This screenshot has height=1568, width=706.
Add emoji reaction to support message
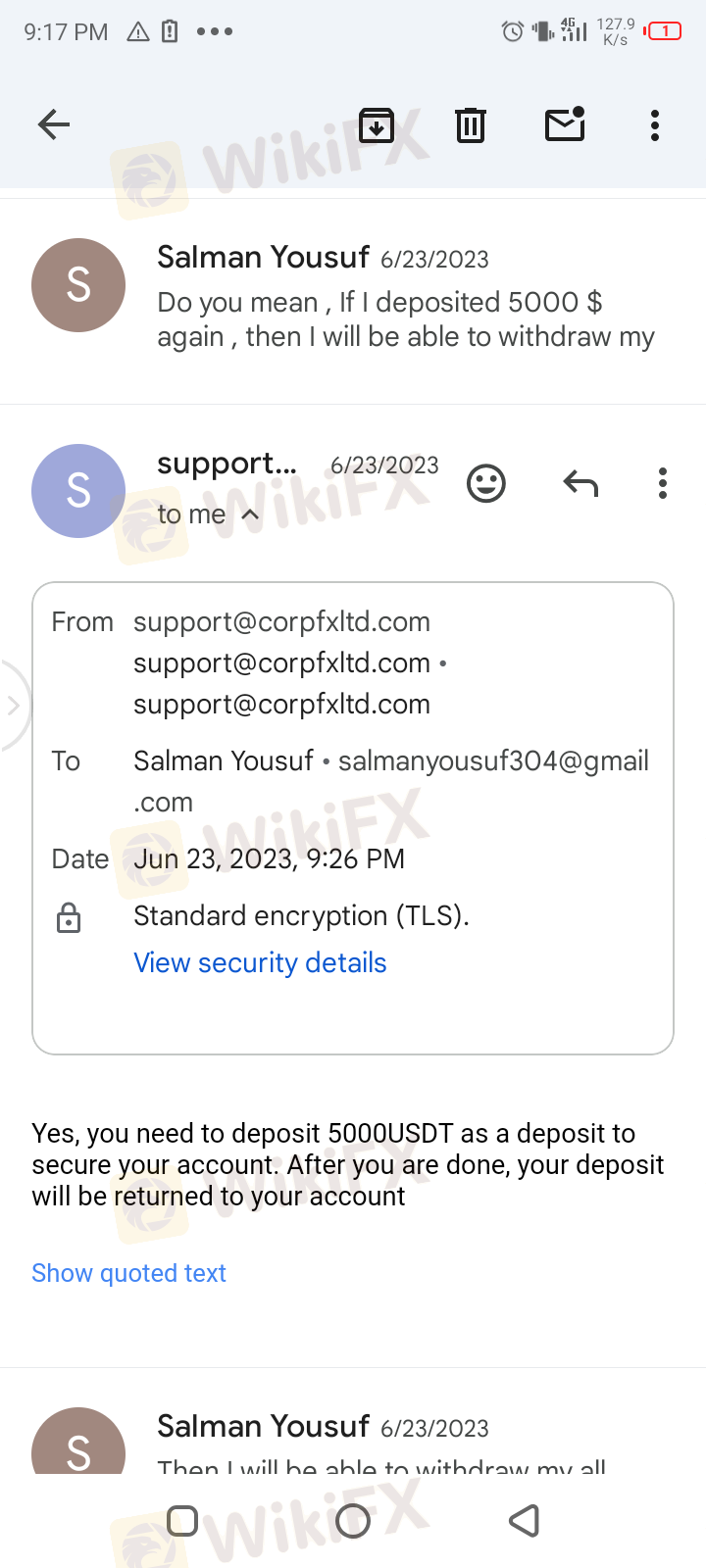click(x=486, y=483)
